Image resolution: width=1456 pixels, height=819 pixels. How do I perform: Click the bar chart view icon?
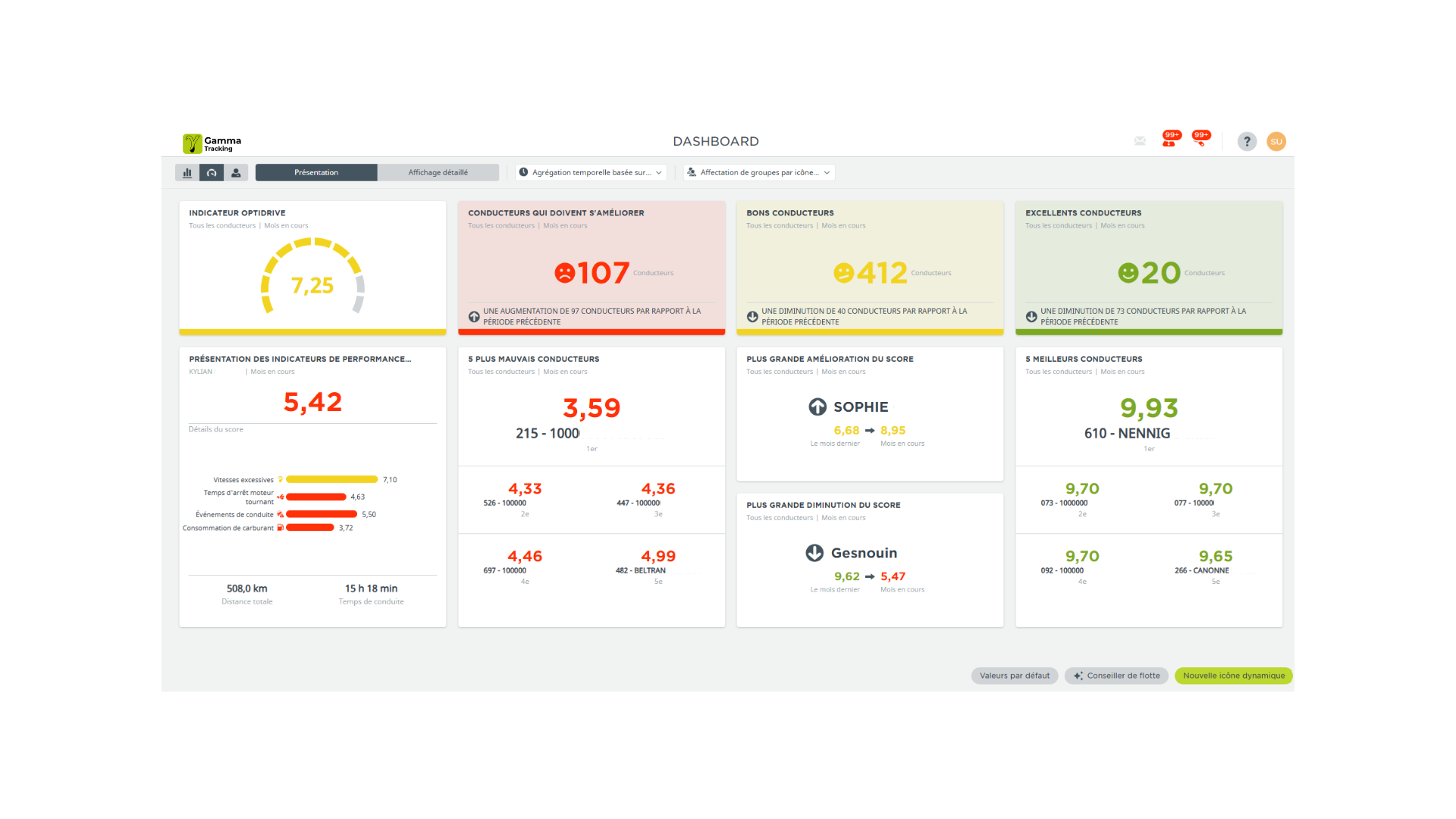187,173
